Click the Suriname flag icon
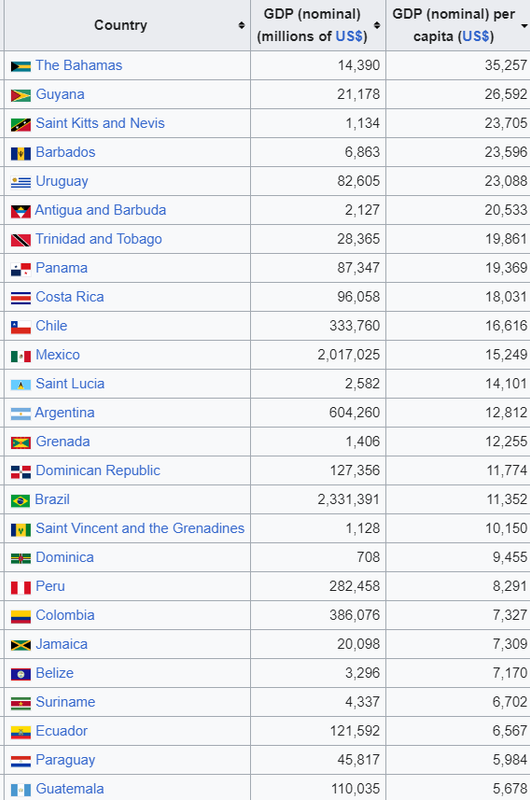This screenshot has width=530, height=800. [x=20, y=703]
